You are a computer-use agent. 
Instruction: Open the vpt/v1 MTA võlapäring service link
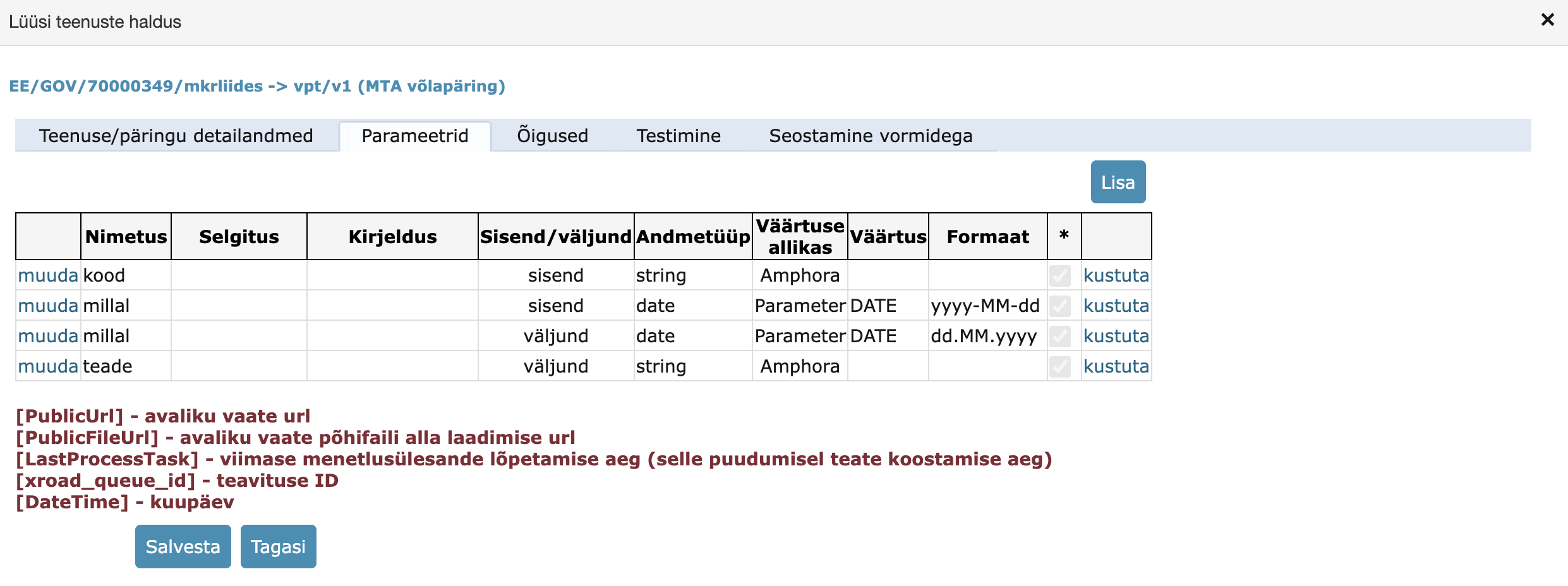pyautogui.click(x=257, y=87)
